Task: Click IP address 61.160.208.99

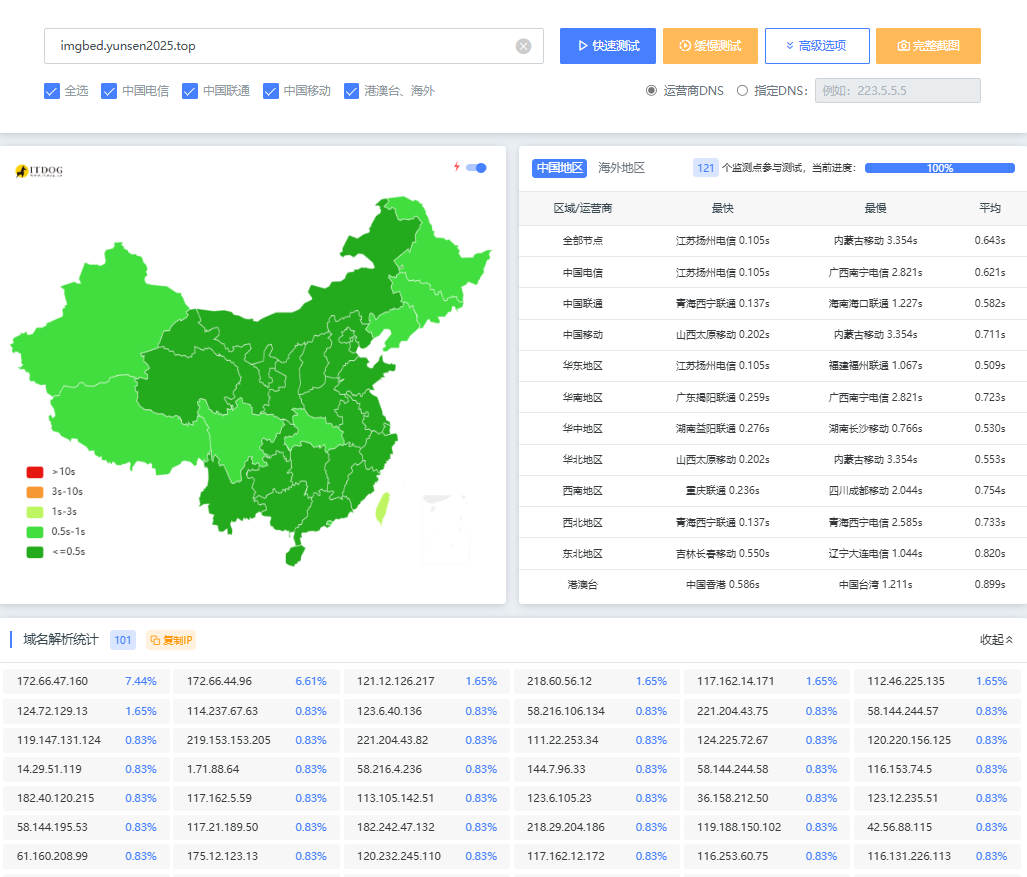Action: [x=52, y=856]
